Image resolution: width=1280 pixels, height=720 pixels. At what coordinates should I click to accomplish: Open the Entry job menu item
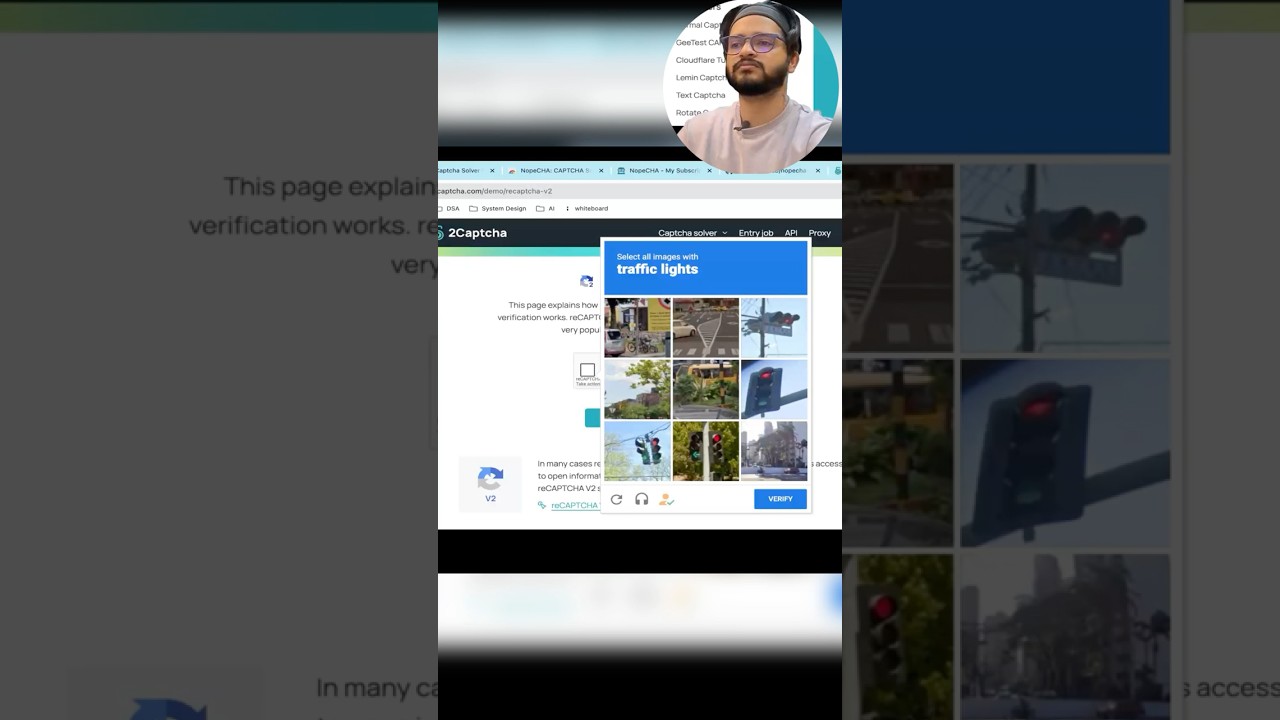pos(756,233)
